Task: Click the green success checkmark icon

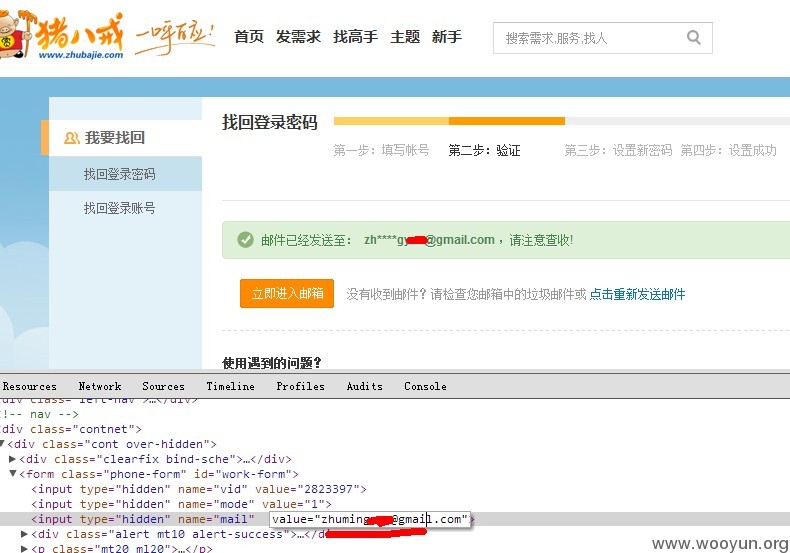Action: 245,240
